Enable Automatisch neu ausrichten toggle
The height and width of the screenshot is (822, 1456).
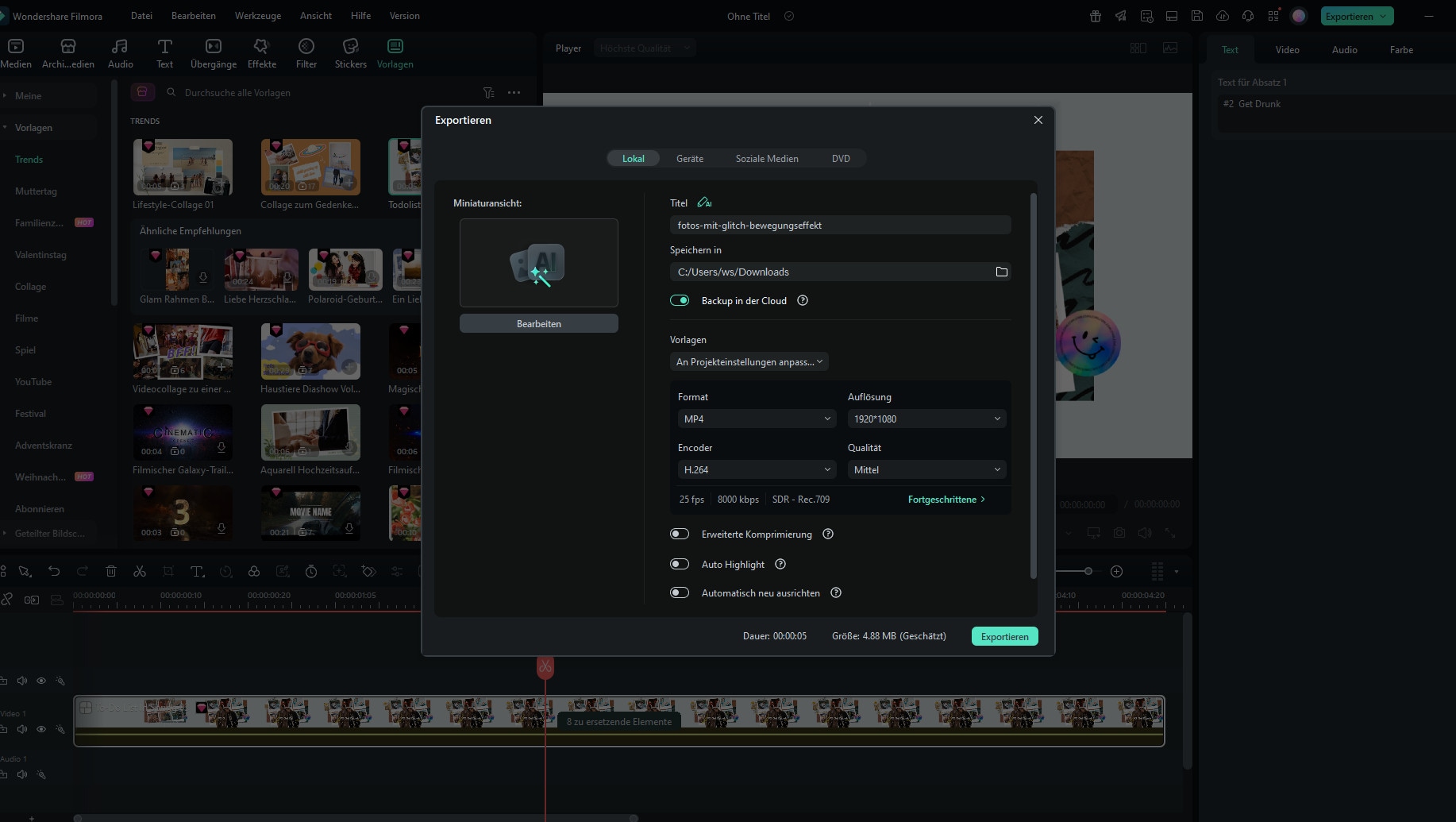(x=680, y=592)
